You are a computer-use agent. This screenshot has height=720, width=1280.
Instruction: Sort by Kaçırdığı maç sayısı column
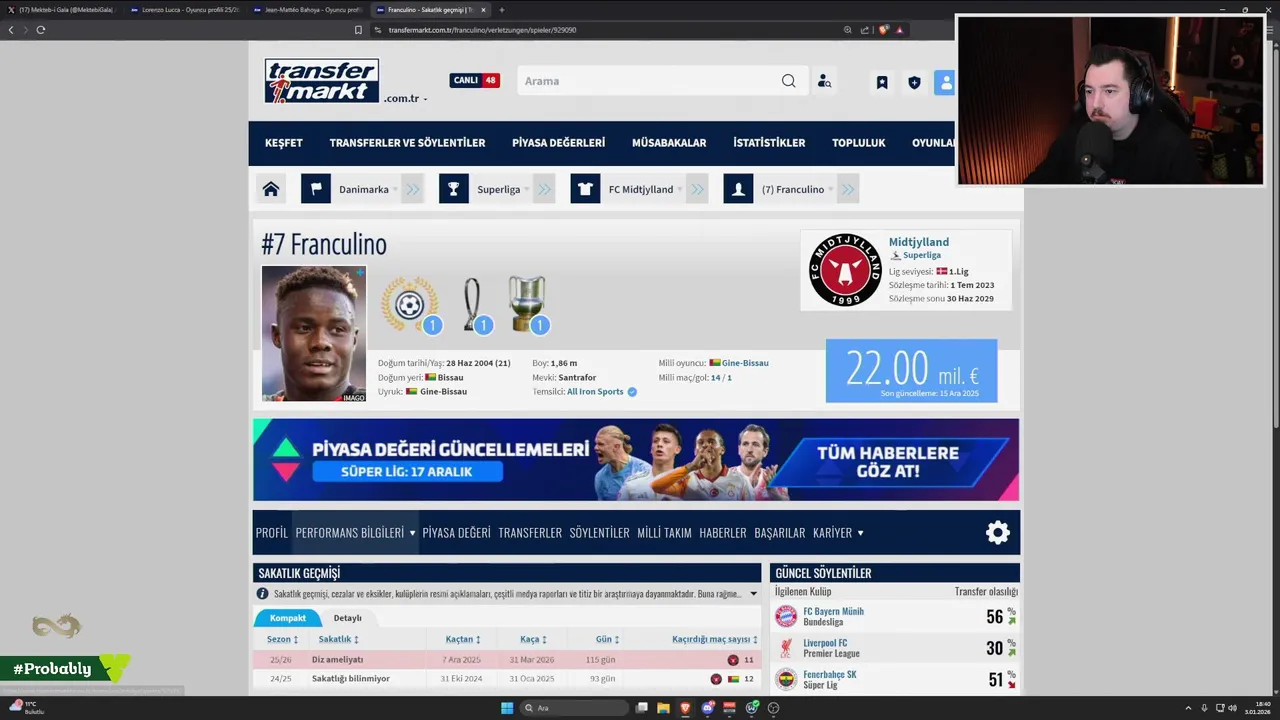pyautogui.click(x=715, y=639)
